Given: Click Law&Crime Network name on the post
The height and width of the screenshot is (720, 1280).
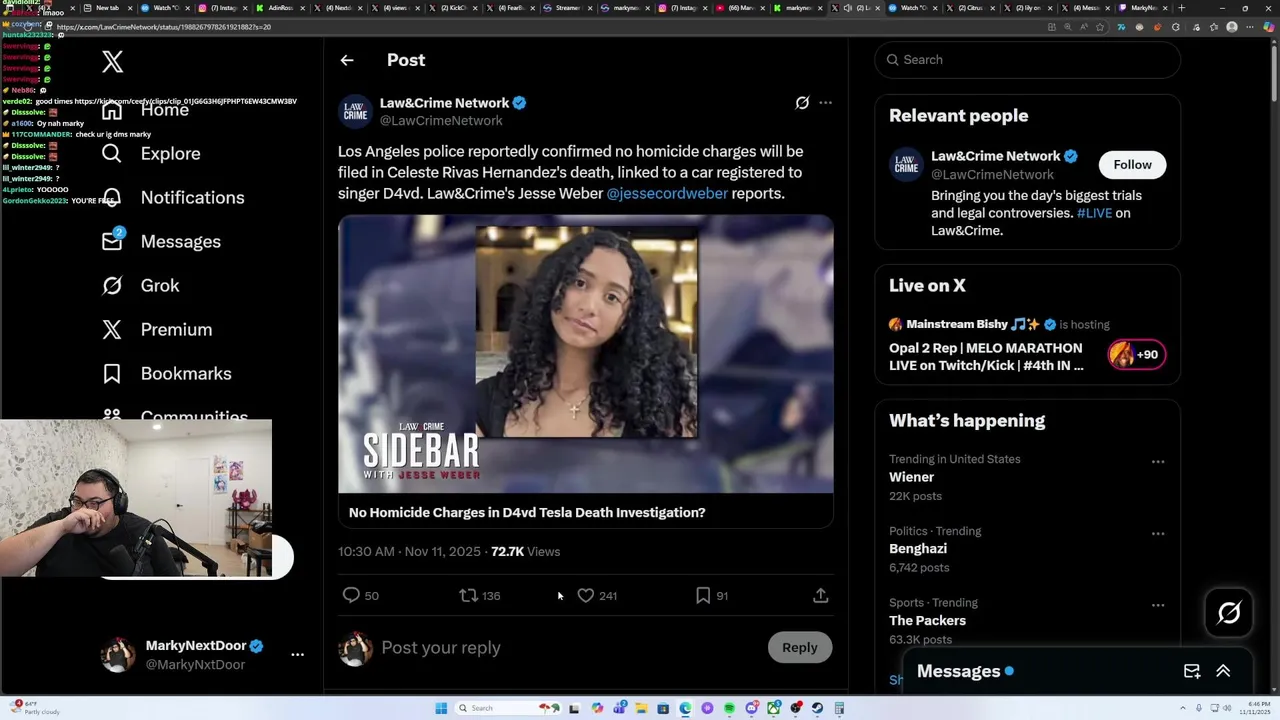Looking at the screenshot, I should tap(444, 103).
